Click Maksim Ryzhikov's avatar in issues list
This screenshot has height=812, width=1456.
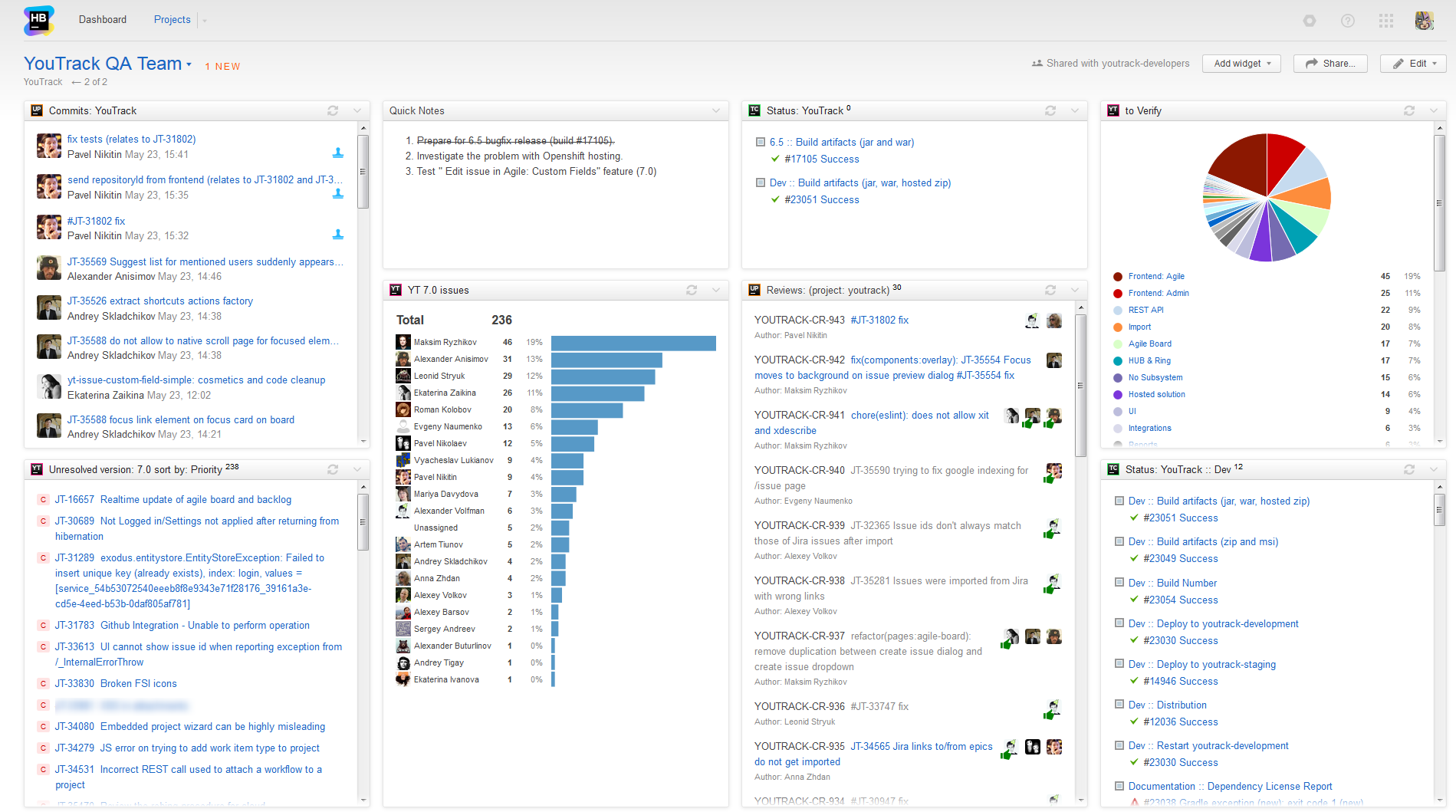point(403,342)
